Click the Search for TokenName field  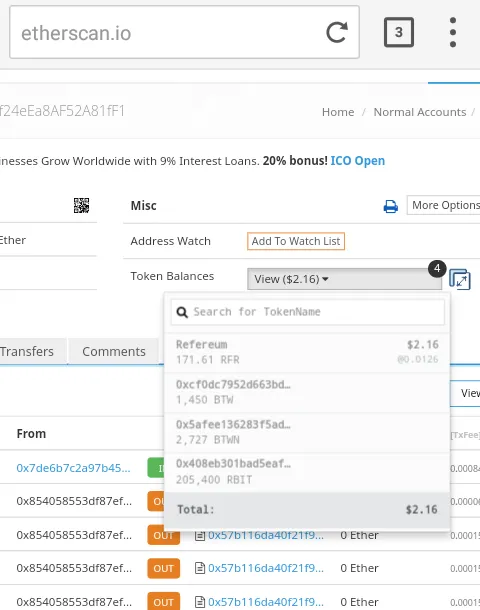pyautogui.click(x=307, y=312)
